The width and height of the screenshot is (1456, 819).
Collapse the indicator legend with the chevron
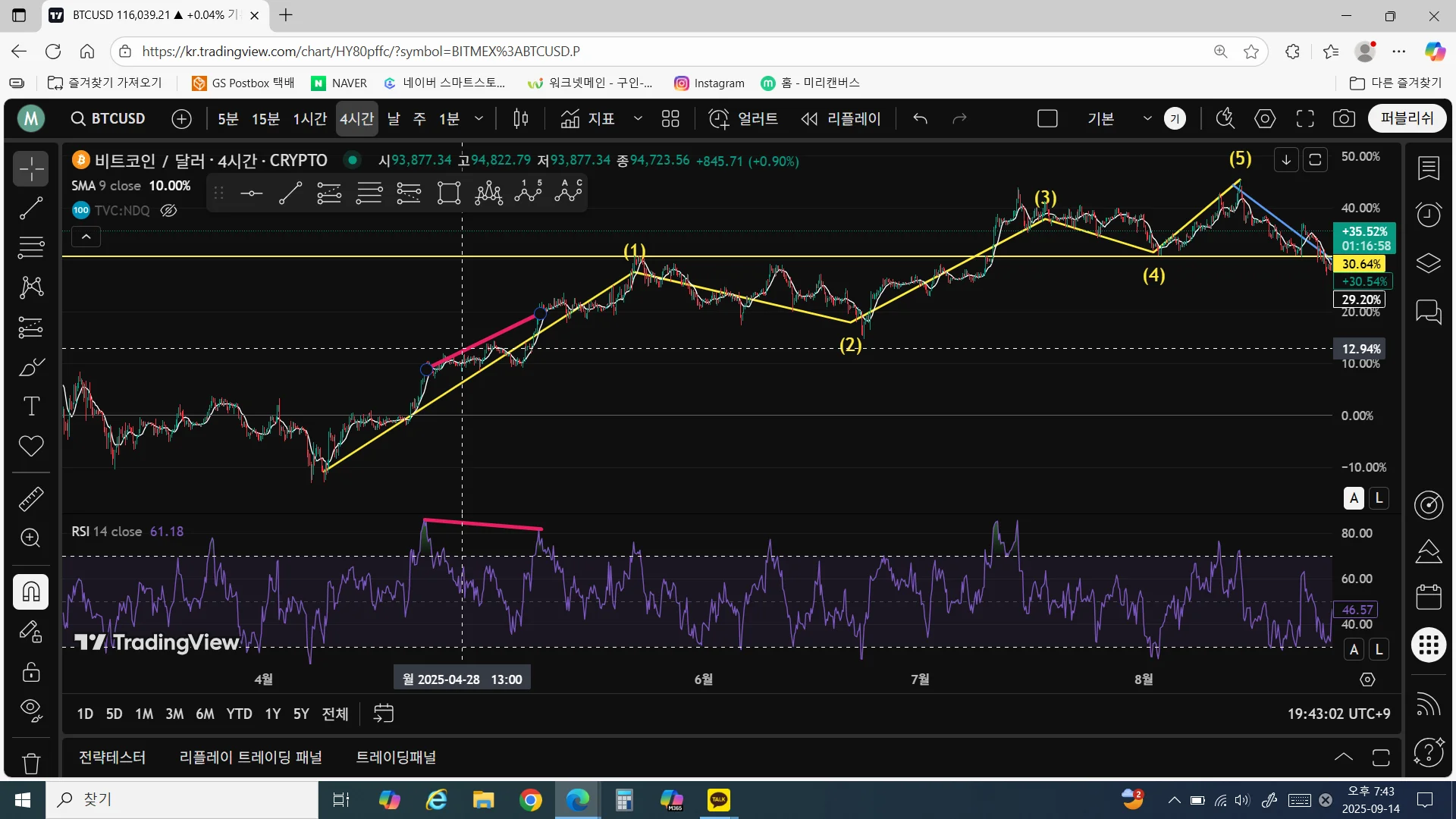coord(86,237)
